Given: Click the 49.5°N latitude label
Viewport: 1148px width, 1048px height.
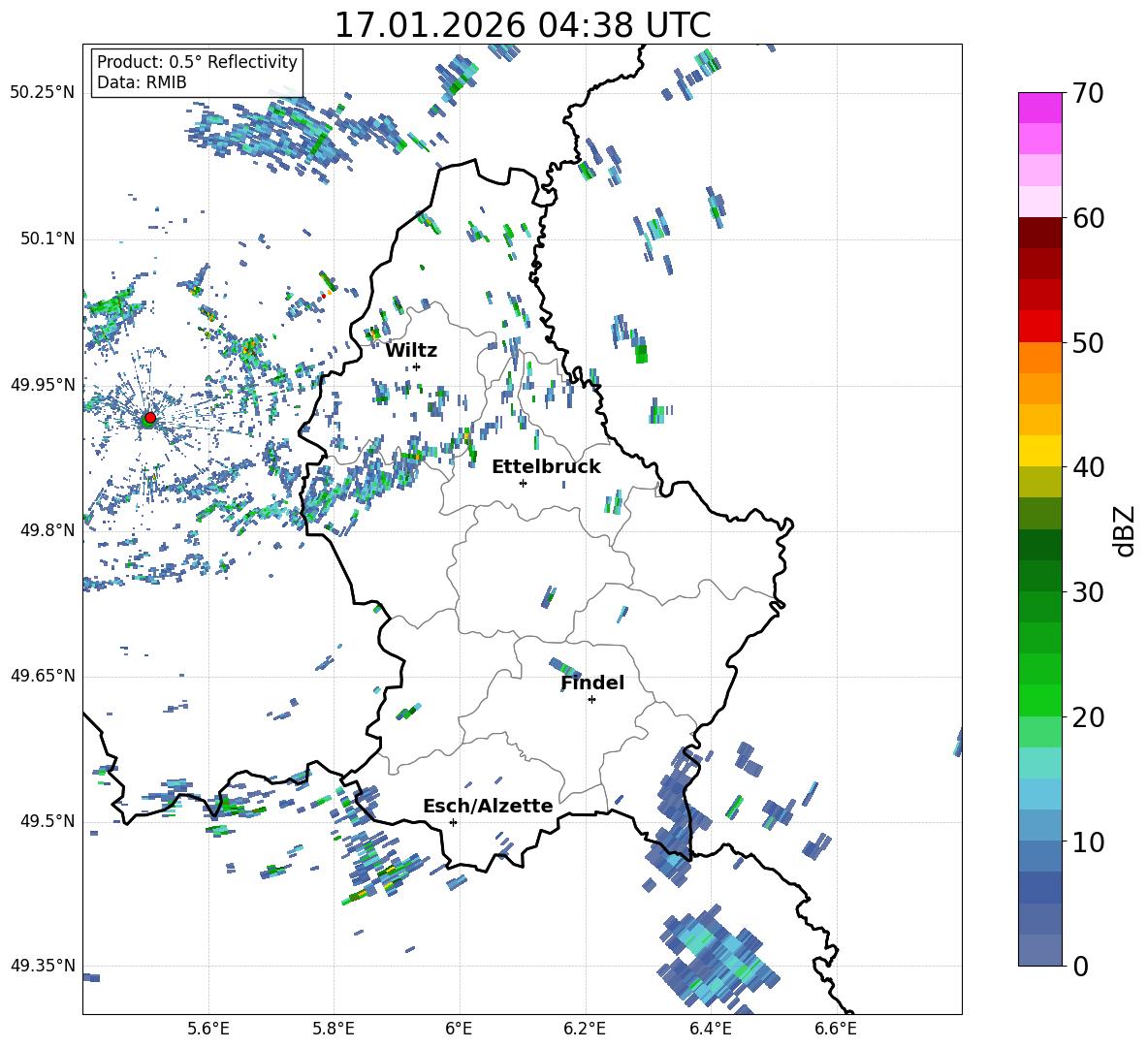Looking at the screenshot, I should 48,820.
